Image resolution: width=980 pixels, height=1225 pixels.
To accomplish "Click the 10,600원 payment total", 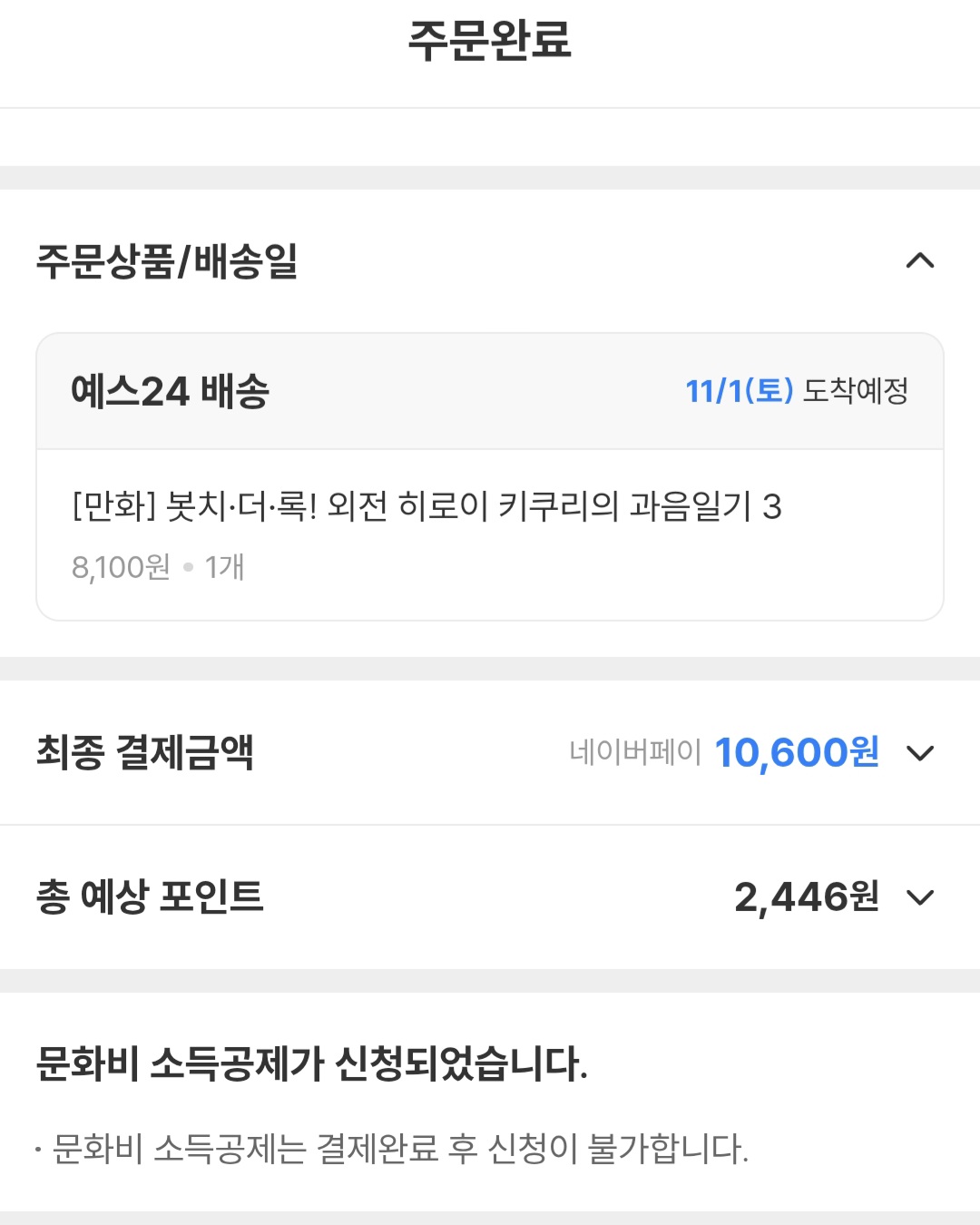I will pos(797,752).
